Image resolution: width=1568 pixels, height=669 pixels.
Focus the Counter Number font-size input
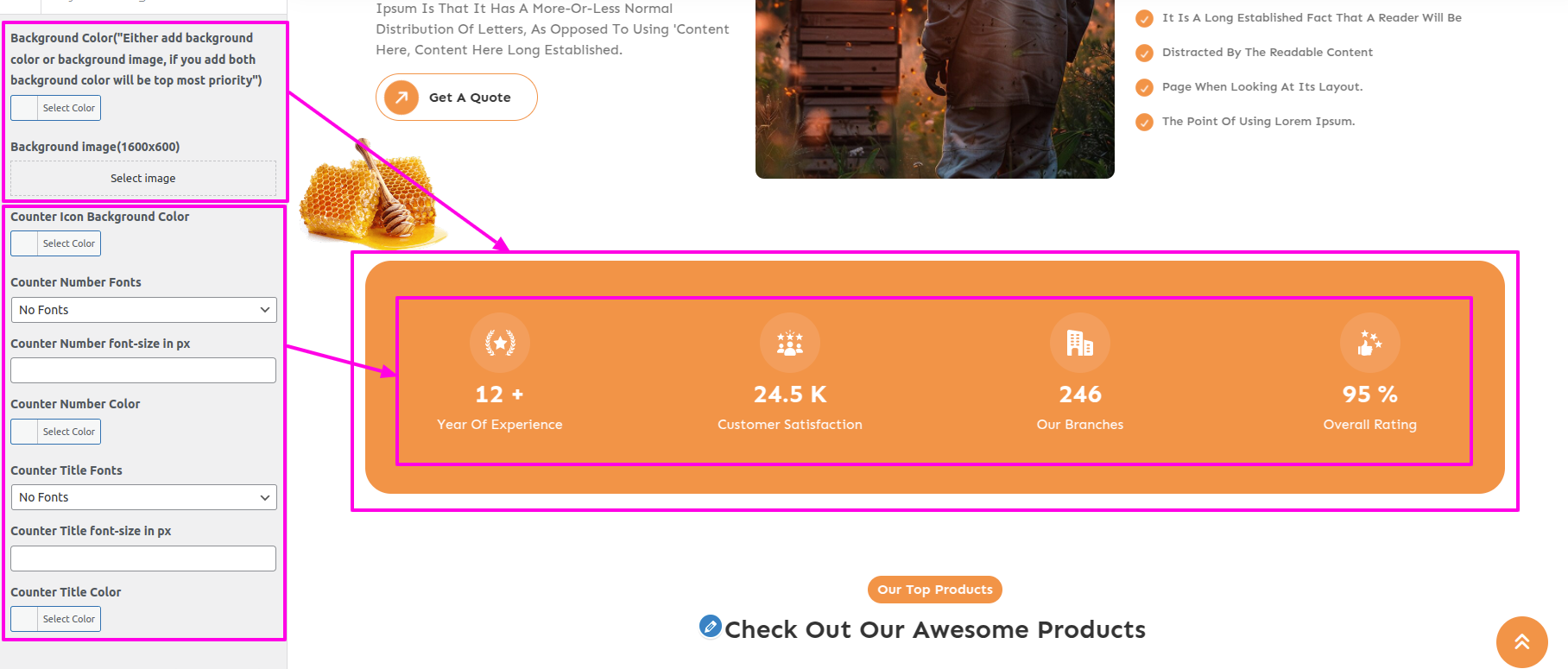[x=143, y=370]
